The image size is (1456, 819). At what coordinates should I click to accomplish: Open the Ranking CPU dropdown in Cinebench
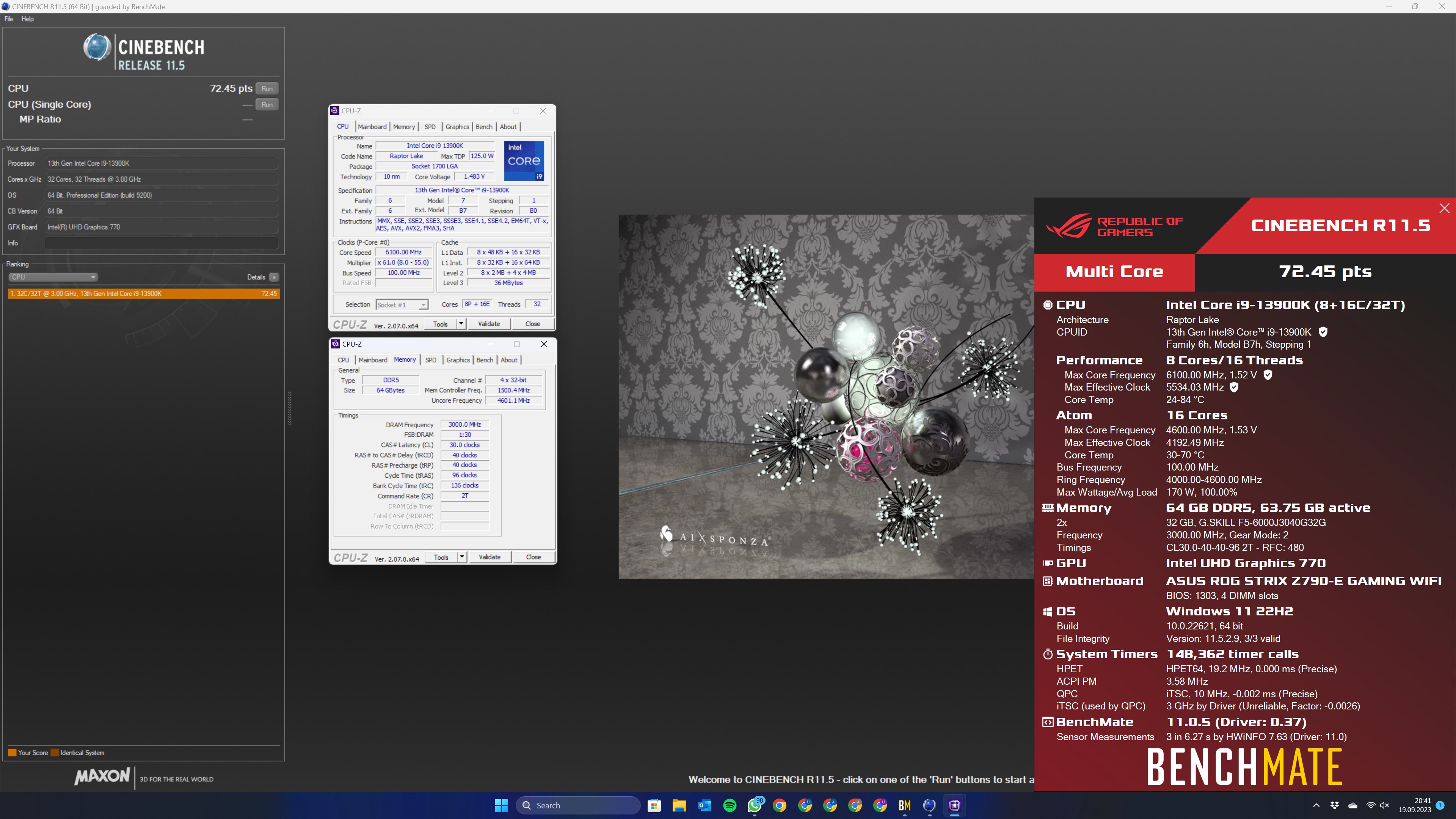click(53, 277)
